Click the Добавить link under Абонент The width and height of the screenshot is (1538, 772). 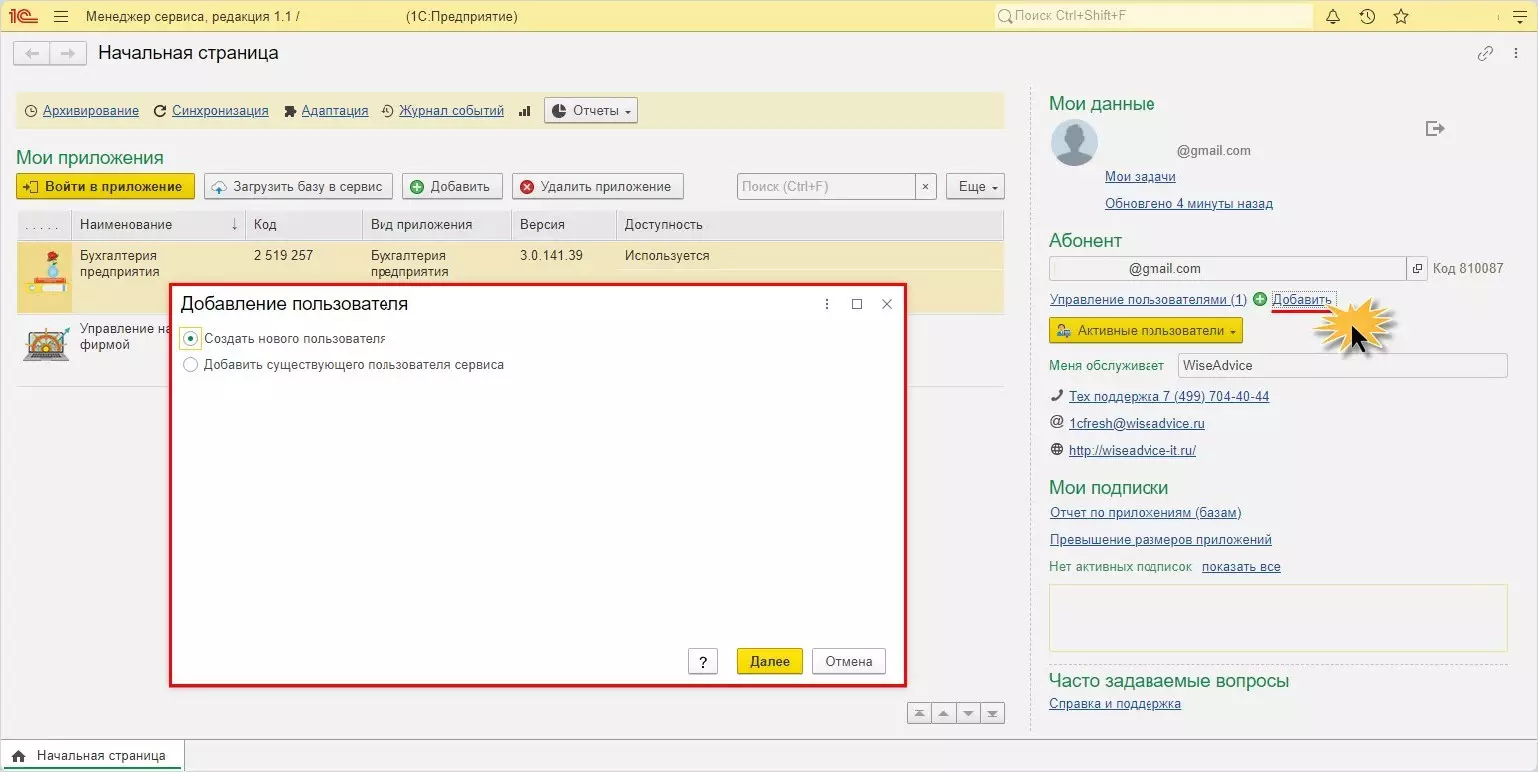1302,299
